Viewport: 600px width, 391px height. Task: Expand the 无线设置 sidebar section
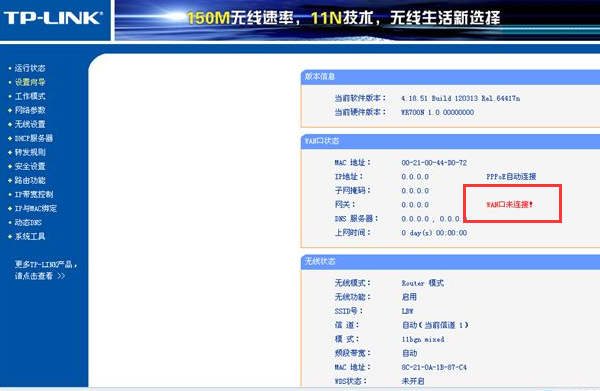pyautogui.click(x=30, y=124)
